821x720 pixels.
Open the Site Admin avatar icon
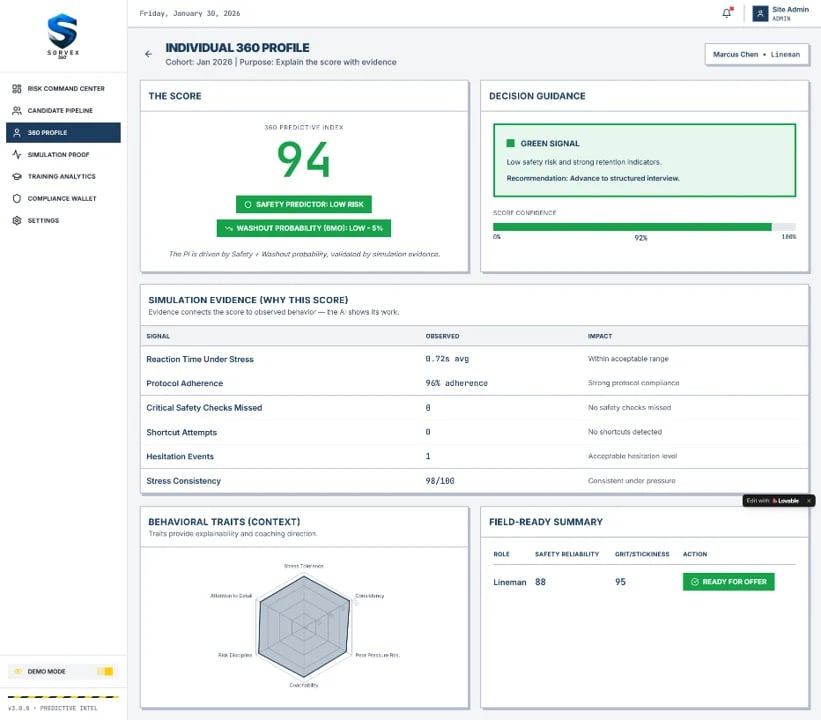[761, 12]
